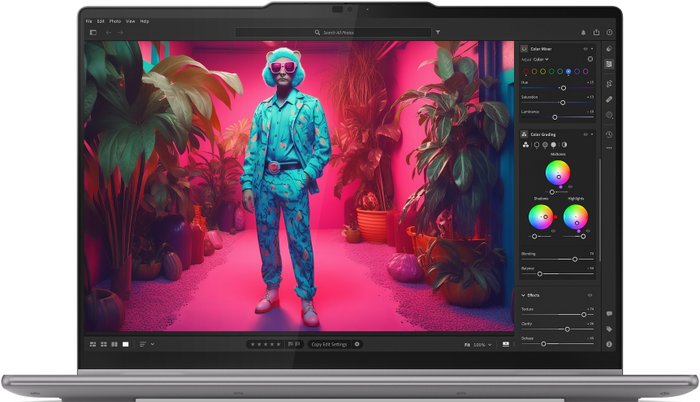700x402 pixels.
Task: Select the Crop and rotate tool
Action: [609, 82]
